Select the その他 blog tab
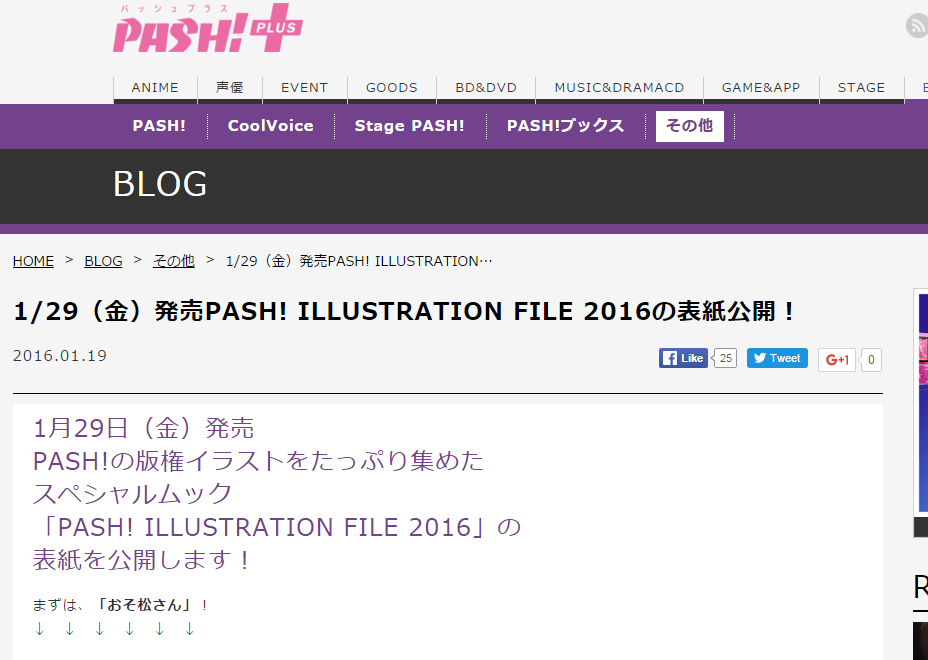The image size is (928, 660). click(689, 126)
